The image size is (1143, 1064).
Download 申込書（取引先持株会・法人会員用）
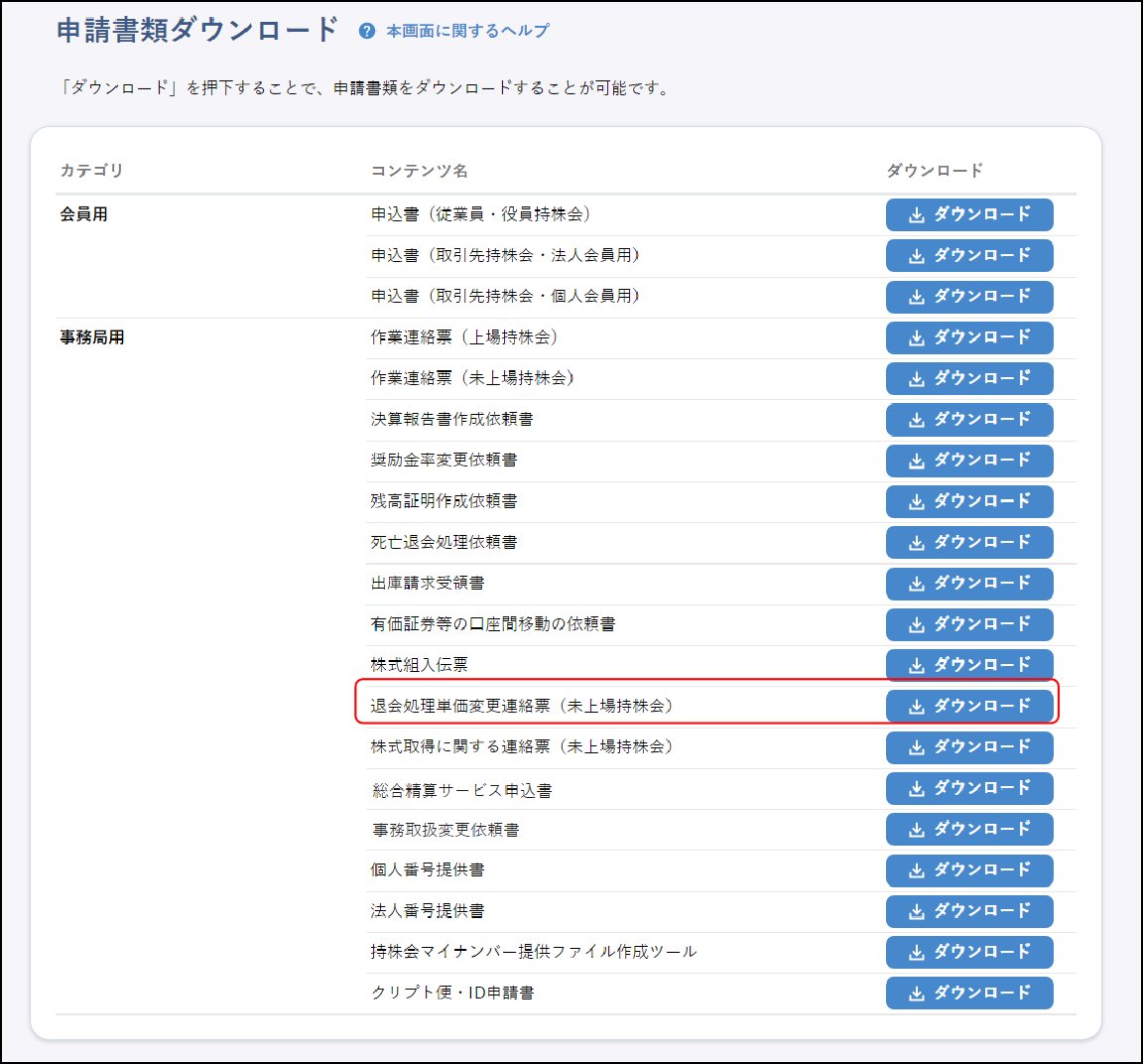[968, 256]
